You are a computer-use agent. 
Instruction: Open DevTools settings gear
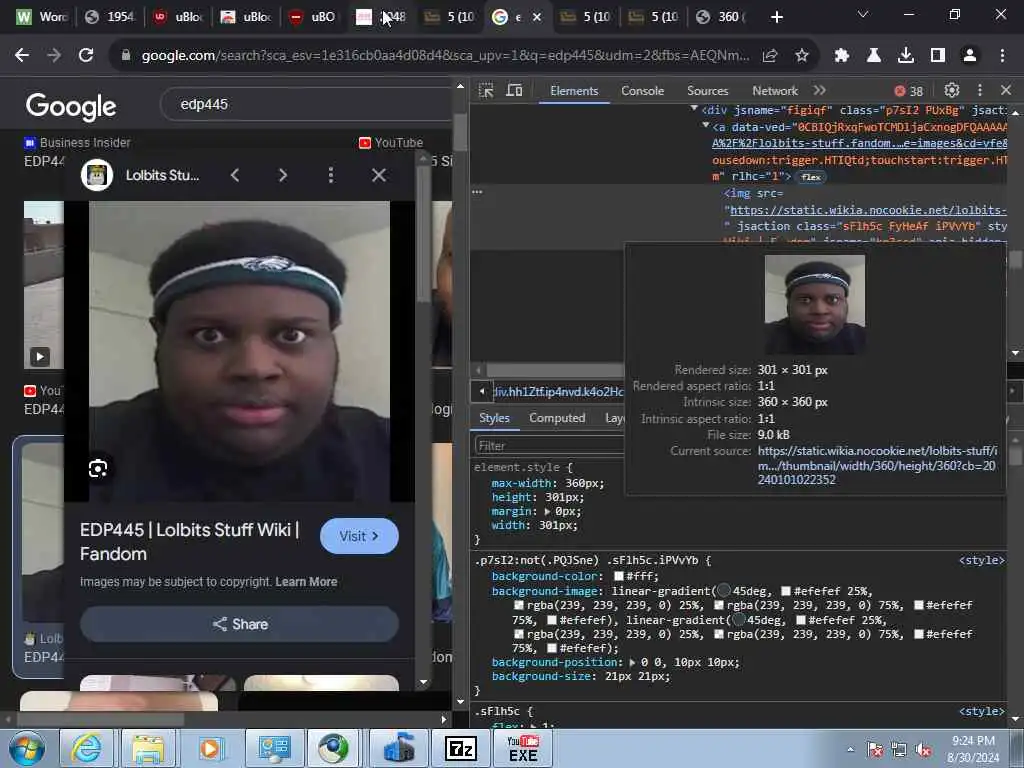coord(952,90)
